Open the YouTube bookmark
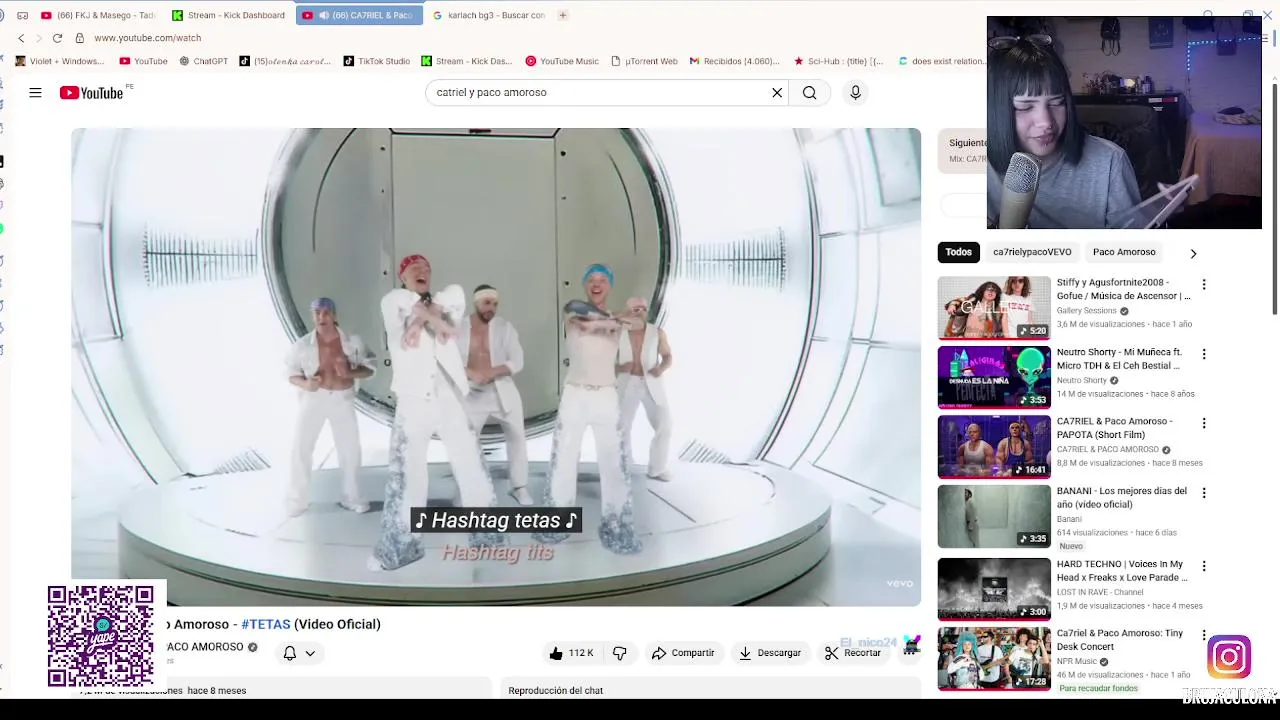The image size is (1280, 720). pos(144,61)
